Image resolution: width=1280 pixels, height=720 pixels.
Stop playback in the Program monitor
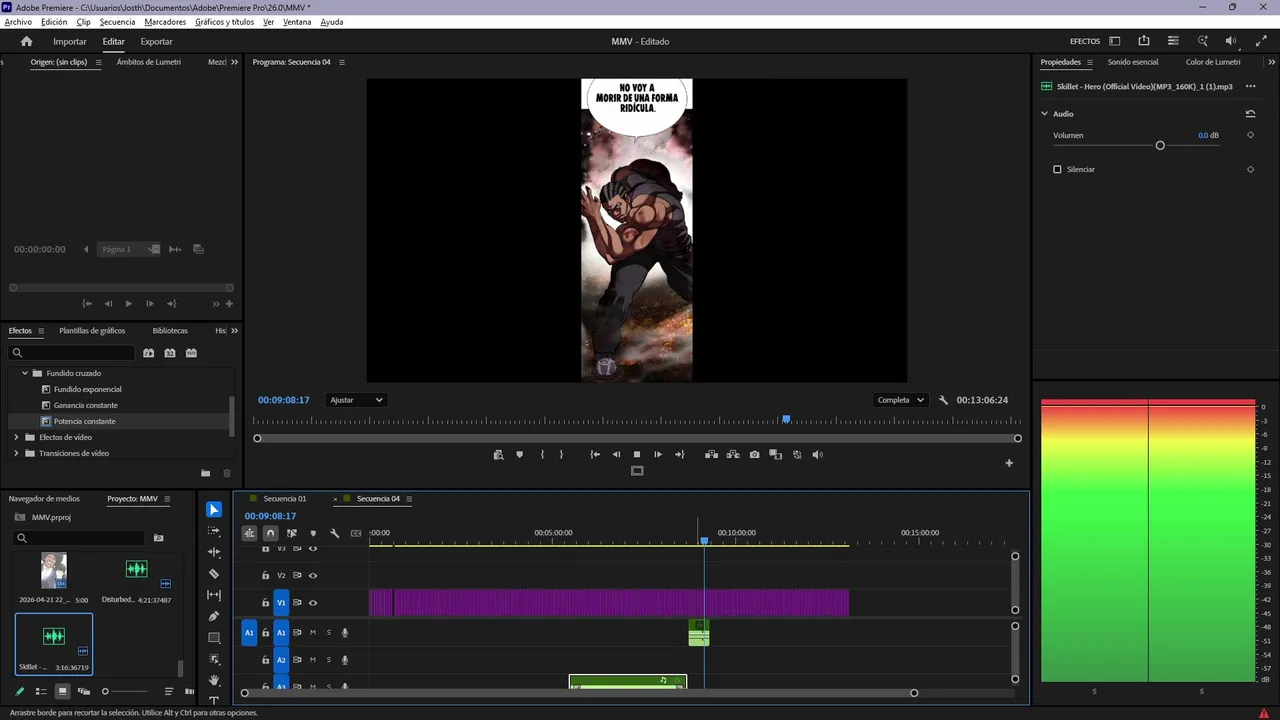coord(637,454)
